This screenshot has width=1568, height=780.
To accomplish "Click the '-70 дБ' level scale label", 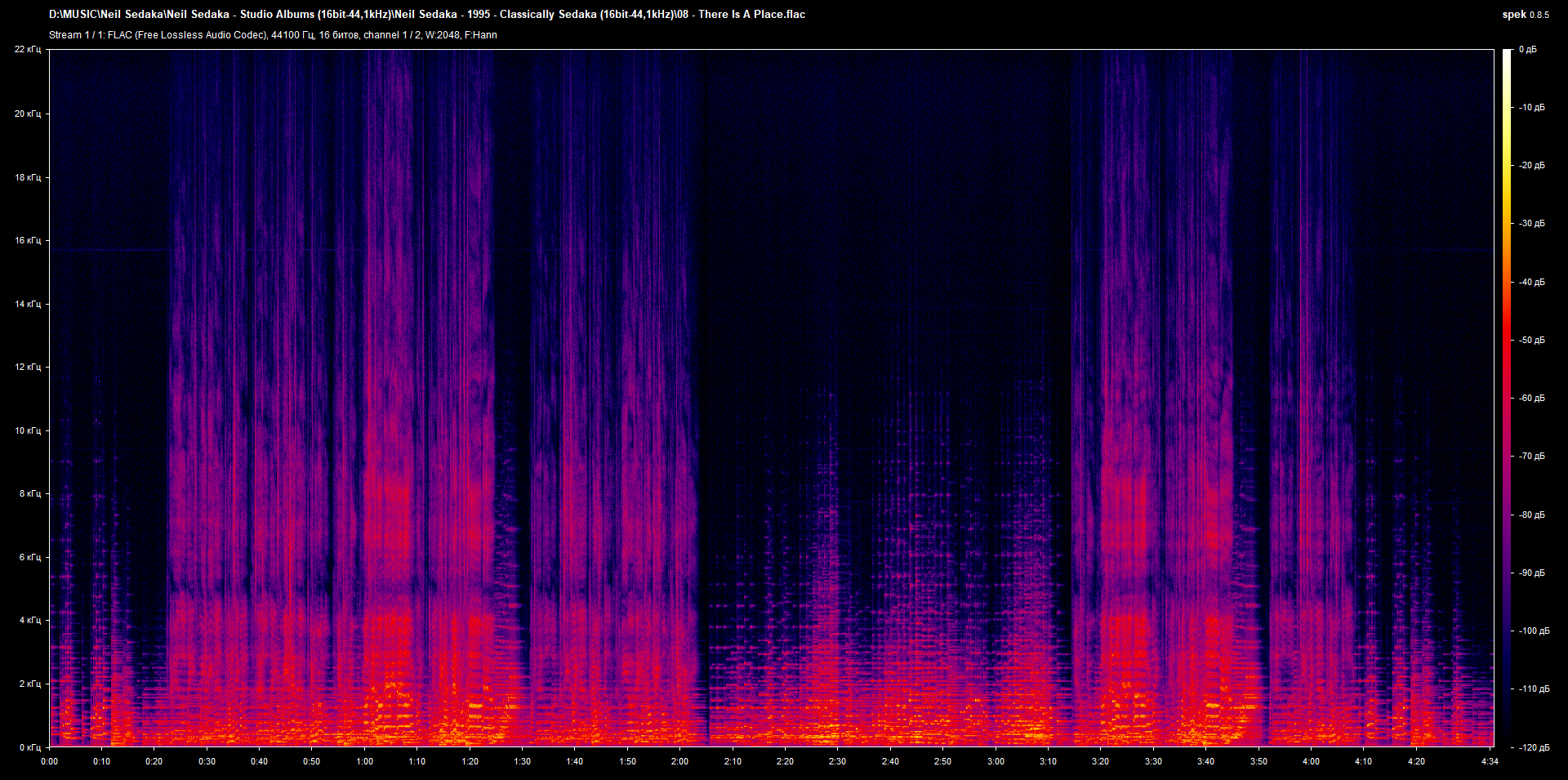I will [1532, 457].
